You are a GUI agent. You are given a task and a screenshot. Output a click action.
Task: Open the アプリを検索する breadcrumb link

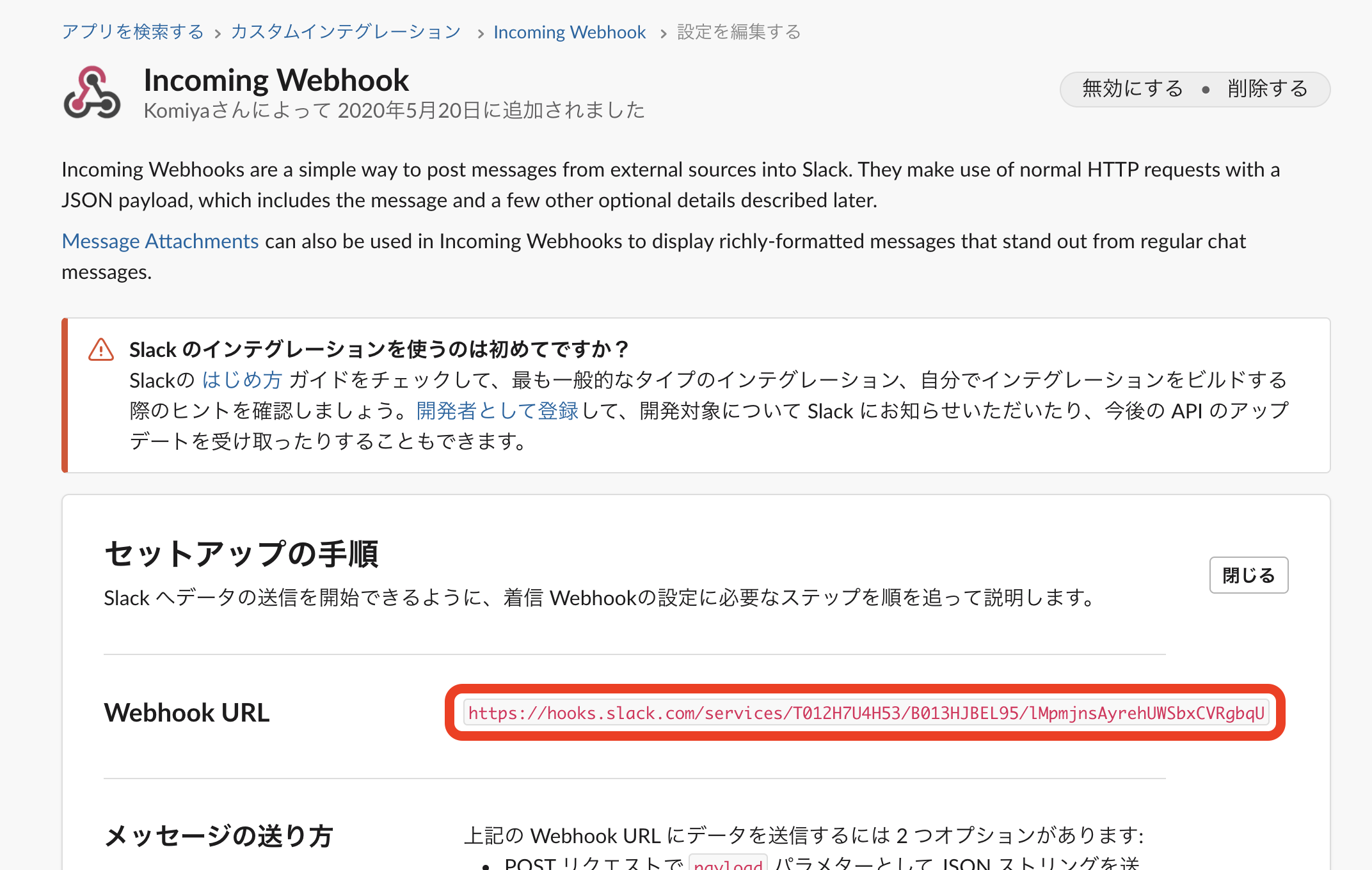click(132, 32)
